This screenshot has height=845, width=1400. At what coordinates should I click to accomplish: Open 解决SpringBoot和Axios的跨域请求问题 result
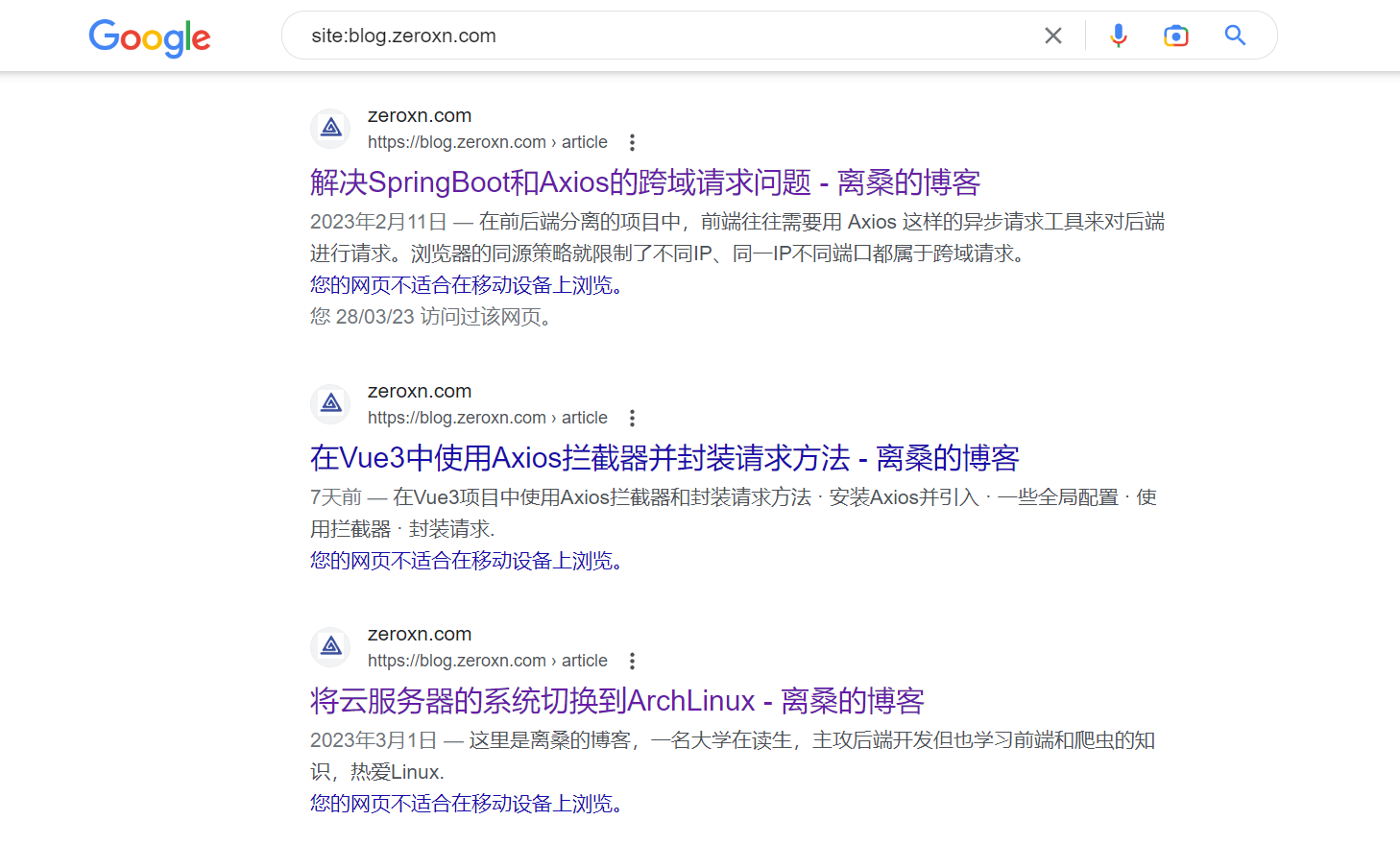644,182
